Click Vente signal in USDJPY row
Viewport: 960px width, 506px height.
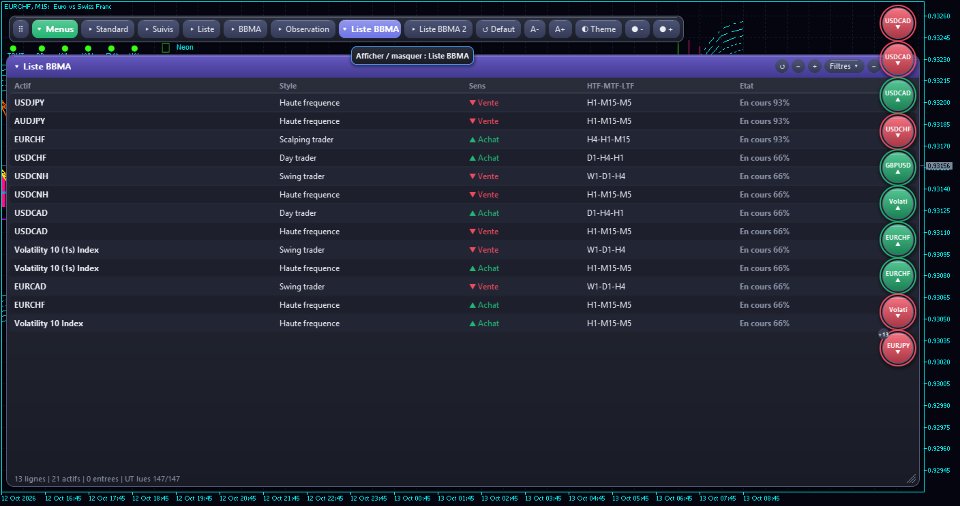click(484, 102)
